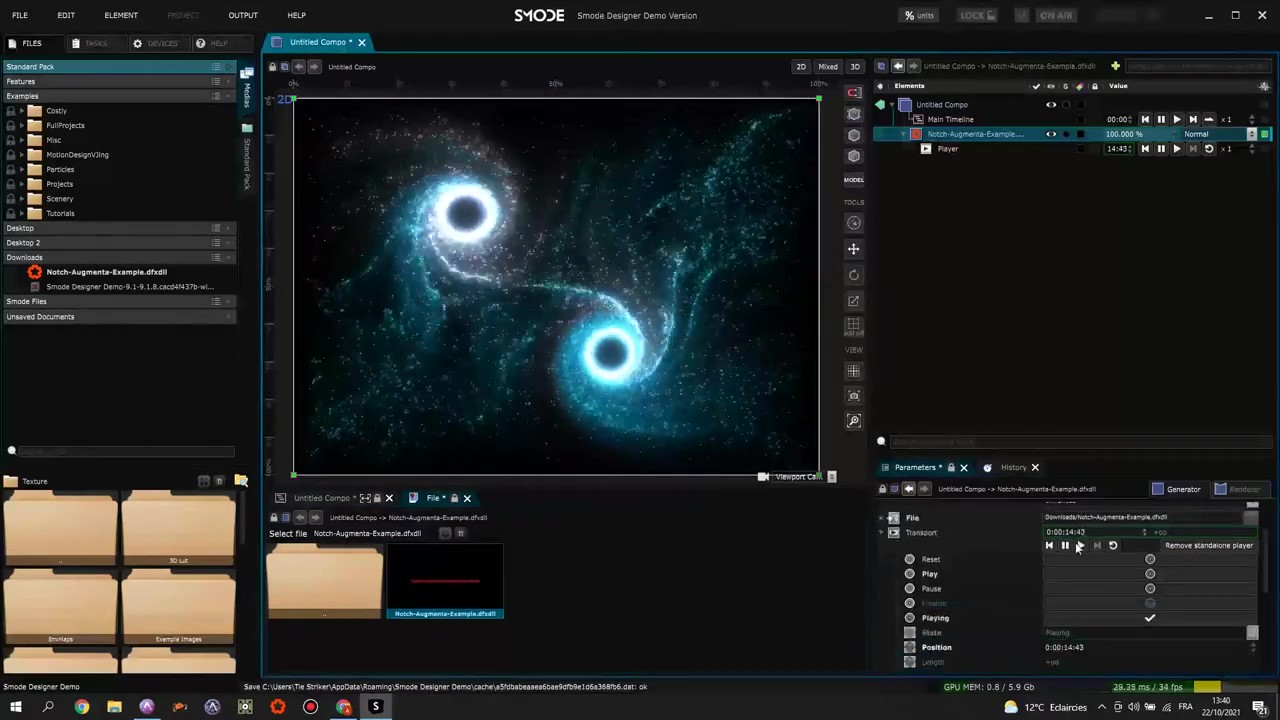Image resolution: width=1280 pixels, height=720 pixels.
Task: Select the move tool in viewport toolbar
Action: click(x=854, y=249)
